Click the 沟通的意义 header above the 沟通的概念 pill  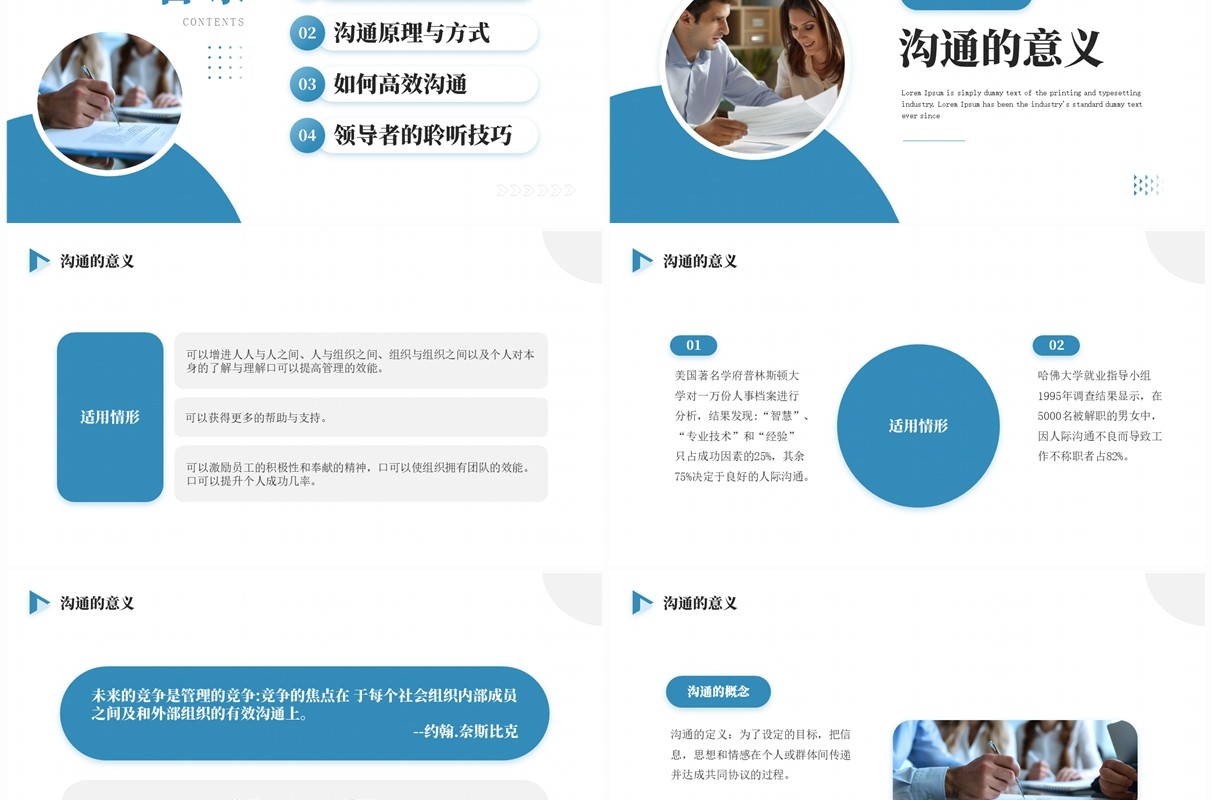pos(700,603)
